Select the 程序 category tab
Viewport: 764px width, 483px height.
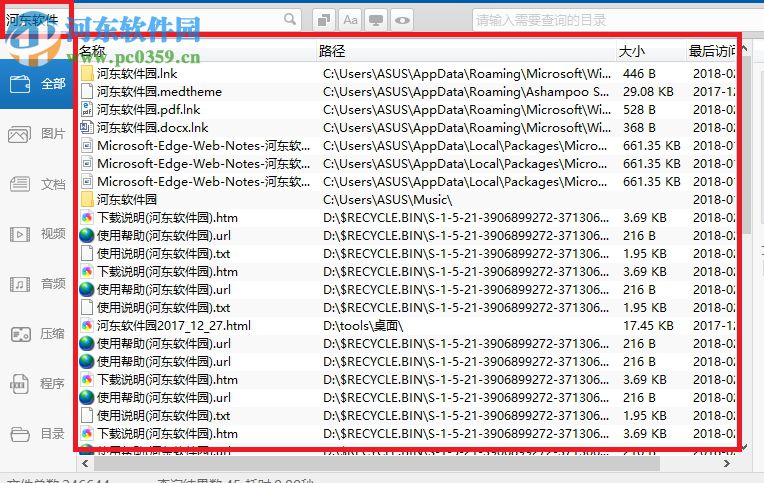tap(37, 384)
